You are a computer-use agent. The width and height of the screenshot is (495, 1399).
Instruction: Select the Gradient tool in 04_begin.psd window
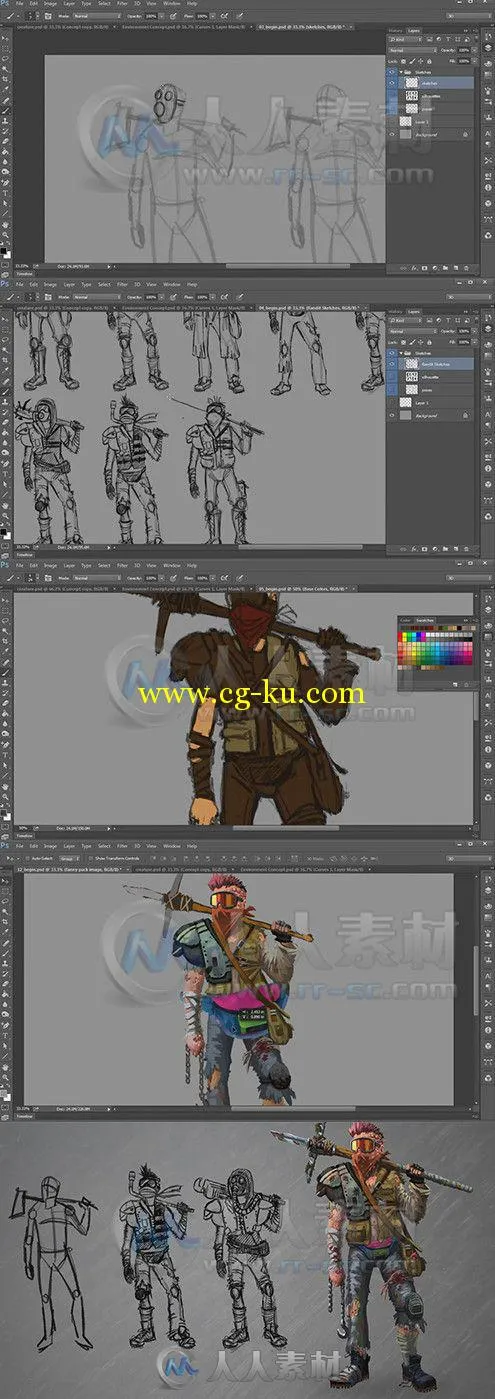6,431
